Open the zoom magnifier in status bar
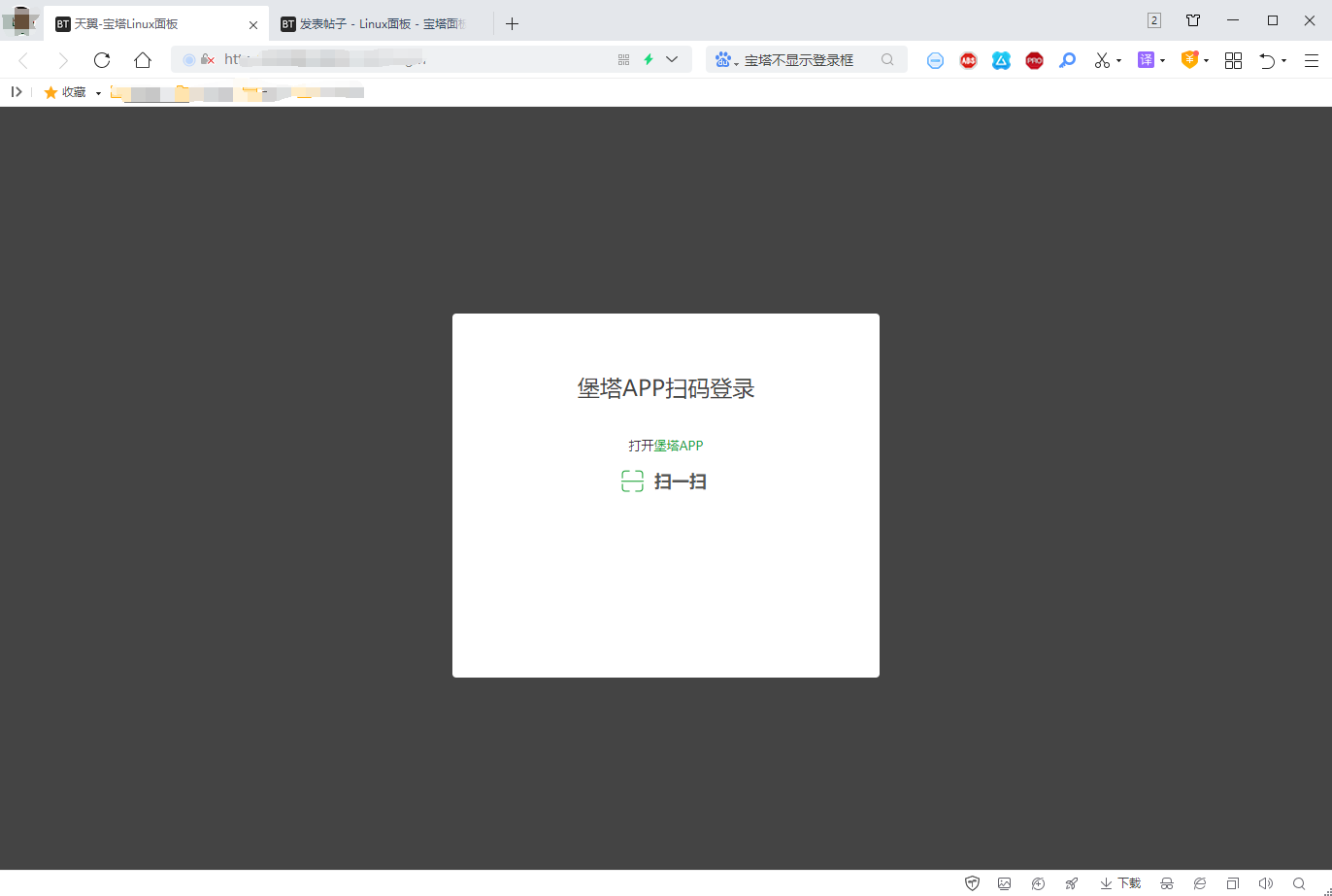 pyautogui.click(x=1299, y=883)
